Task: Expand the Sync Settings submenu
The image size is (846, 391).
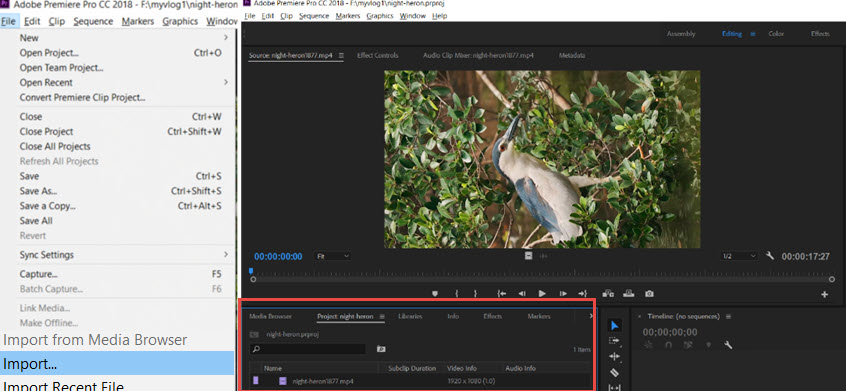Action: [x=226, y=255]
